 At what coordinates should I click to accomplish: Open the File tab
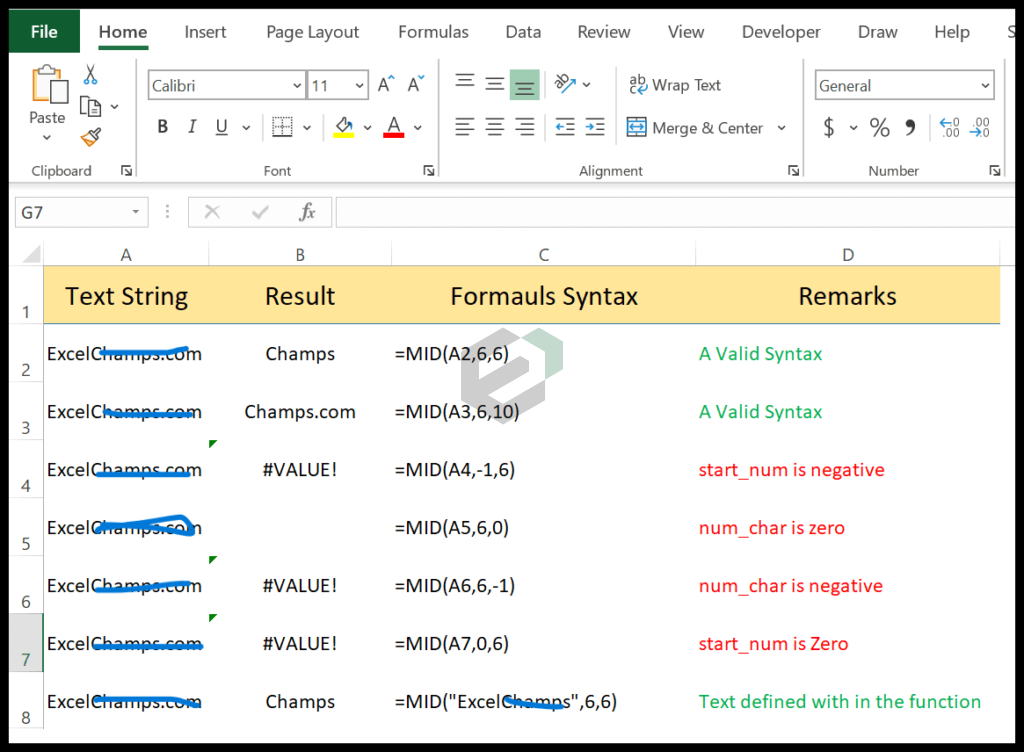[44, 31]
